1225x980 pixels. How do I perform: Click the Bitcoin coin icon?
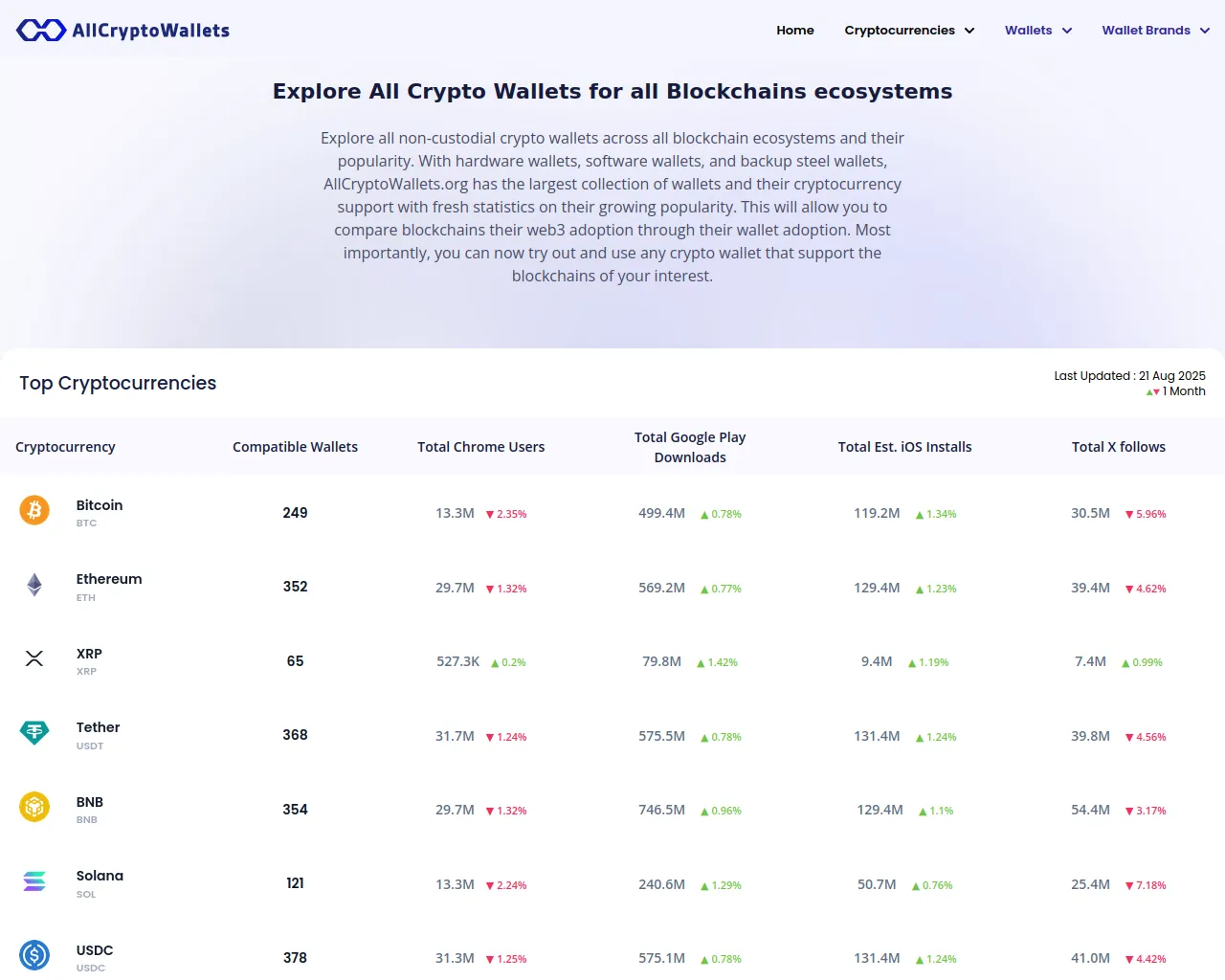coord(34,510)
